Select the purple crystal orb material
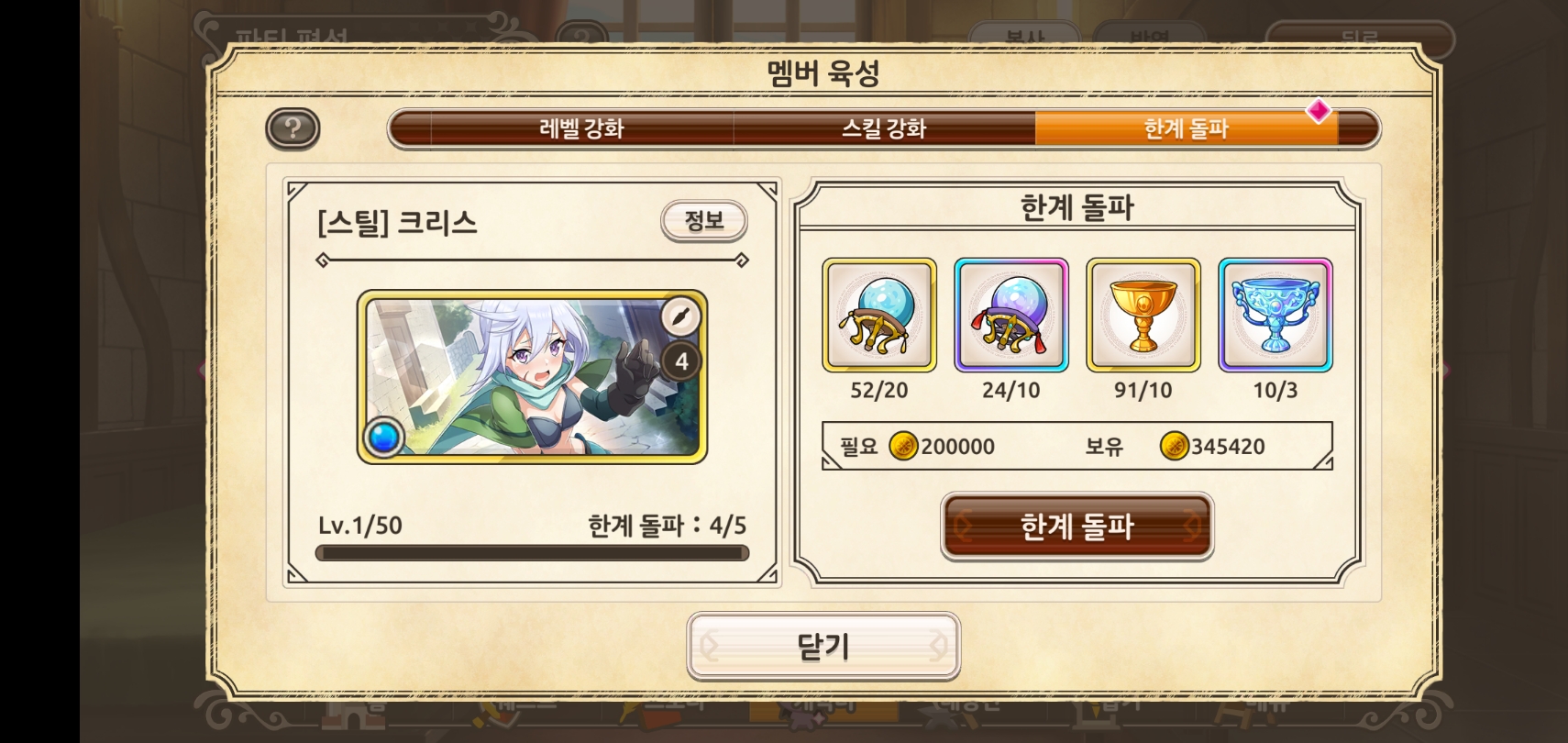 tap(1011, 316)
